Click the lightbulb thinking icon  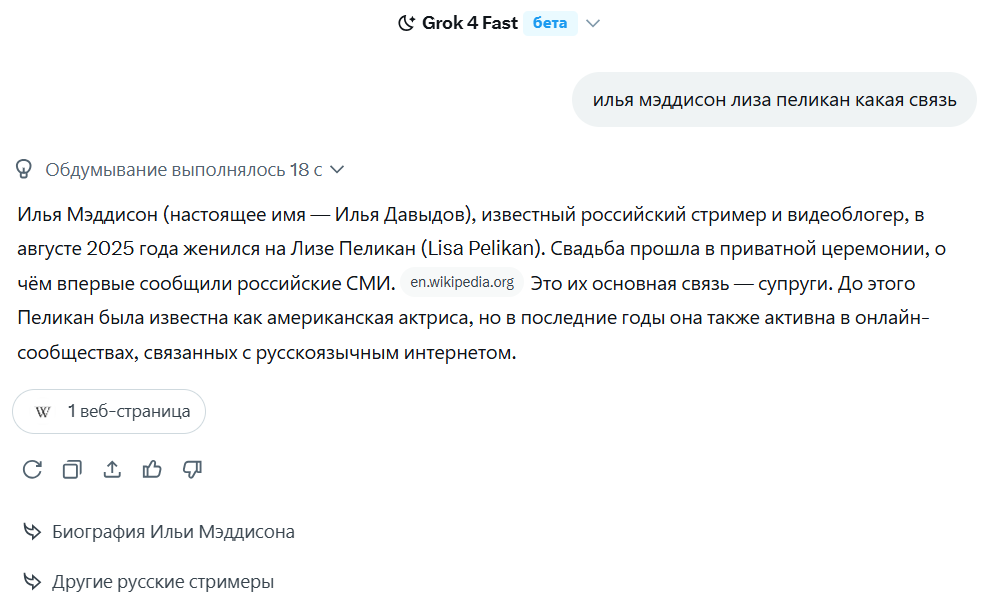coord(25,169)
